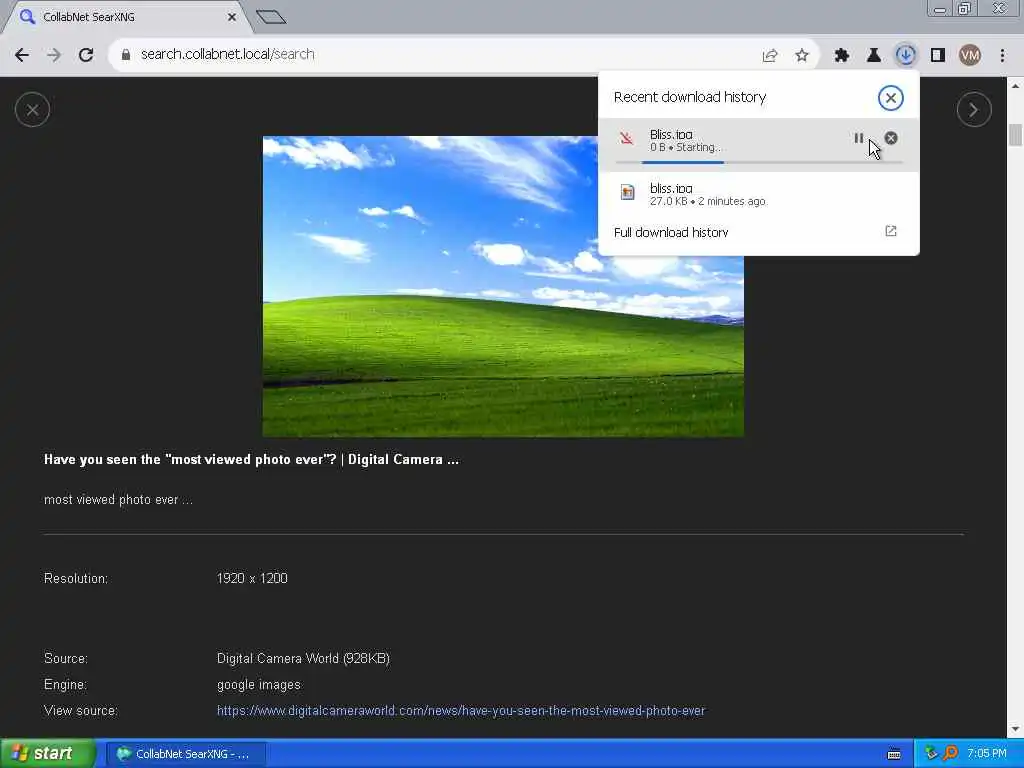Click the network tray icon left of the orange magnifier
Screen dimensions: 1024x768
point(931,754)
